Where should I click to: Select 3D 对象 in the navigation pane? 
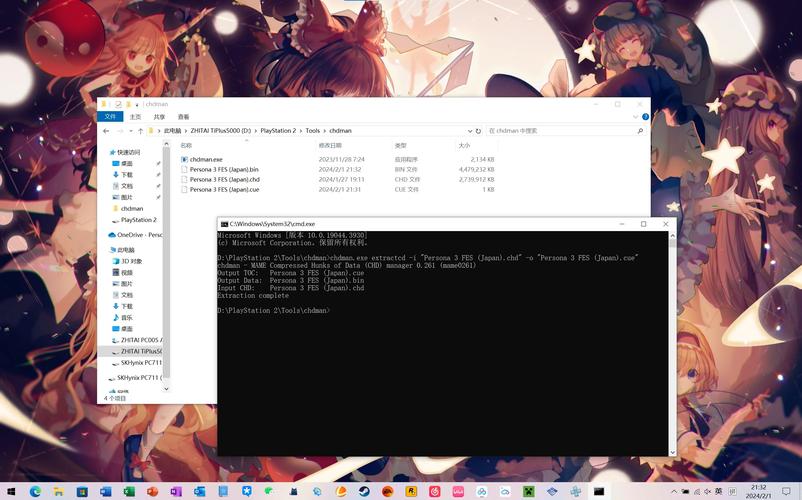(x=131, y=261)
